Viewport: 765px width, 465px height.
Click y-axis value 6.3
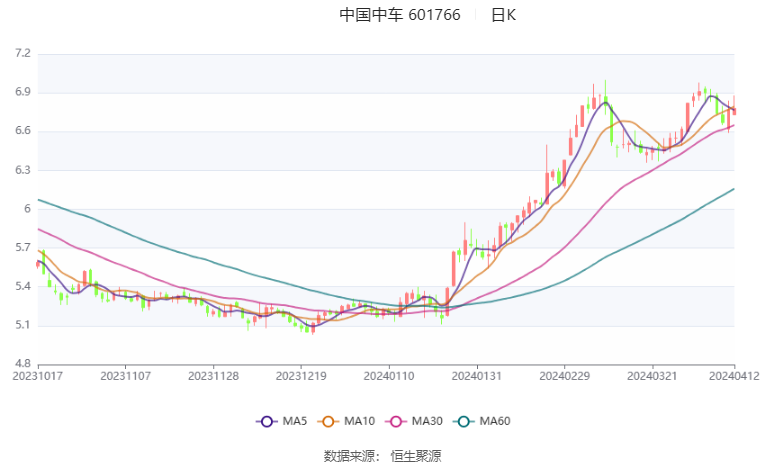click(x=23, y=170)
